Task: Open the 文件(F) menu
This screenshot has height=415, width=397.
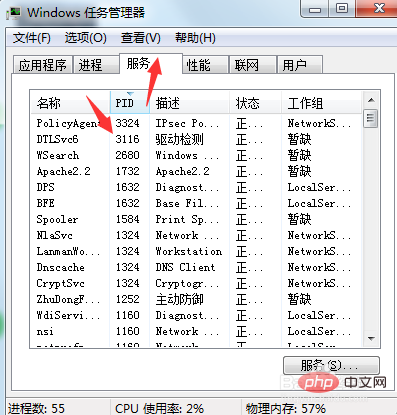Action: point(32,38)
